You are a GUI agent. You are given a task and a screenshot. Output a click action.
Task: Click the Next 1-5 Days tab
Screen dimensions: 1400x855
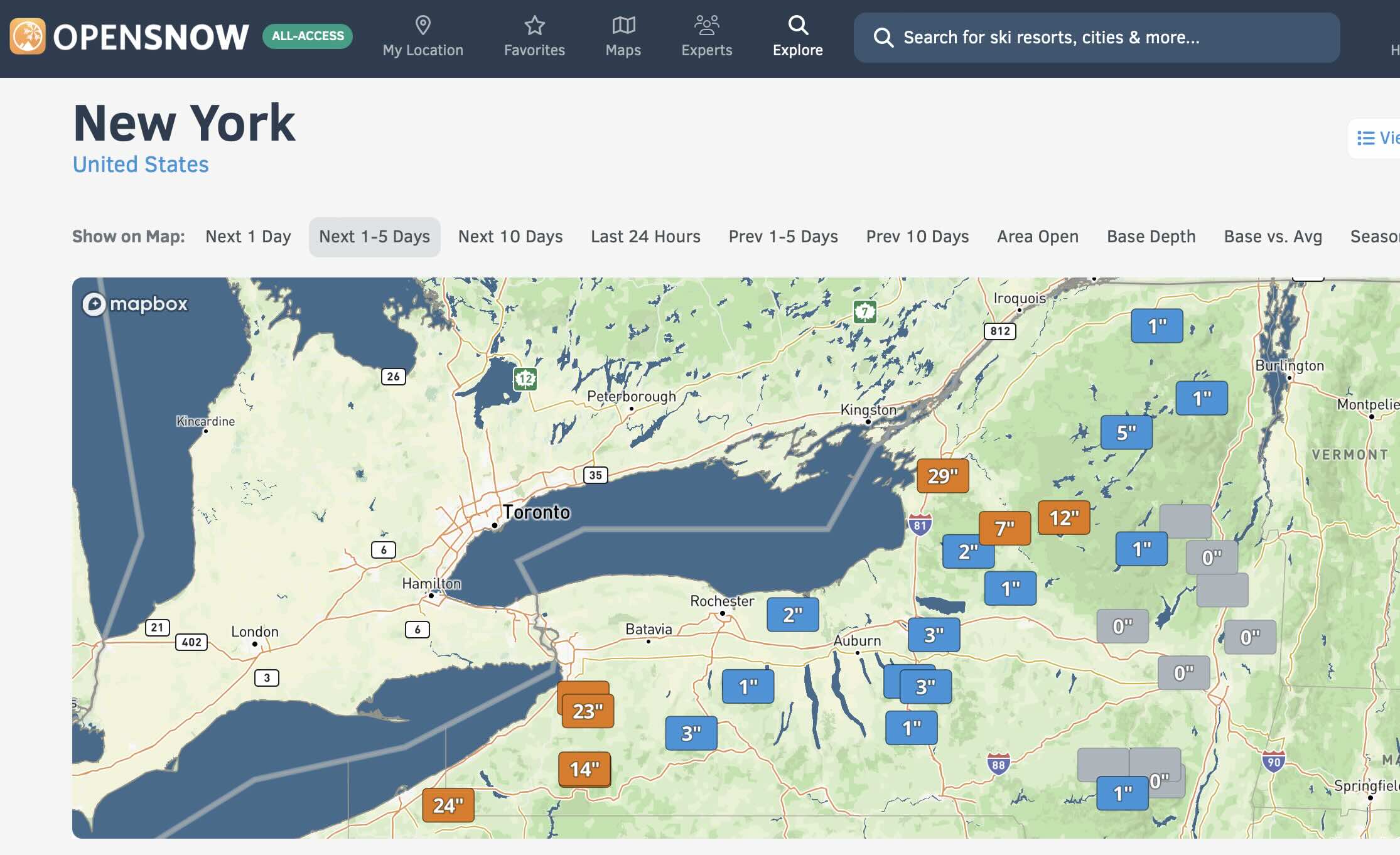click(375, 236)
